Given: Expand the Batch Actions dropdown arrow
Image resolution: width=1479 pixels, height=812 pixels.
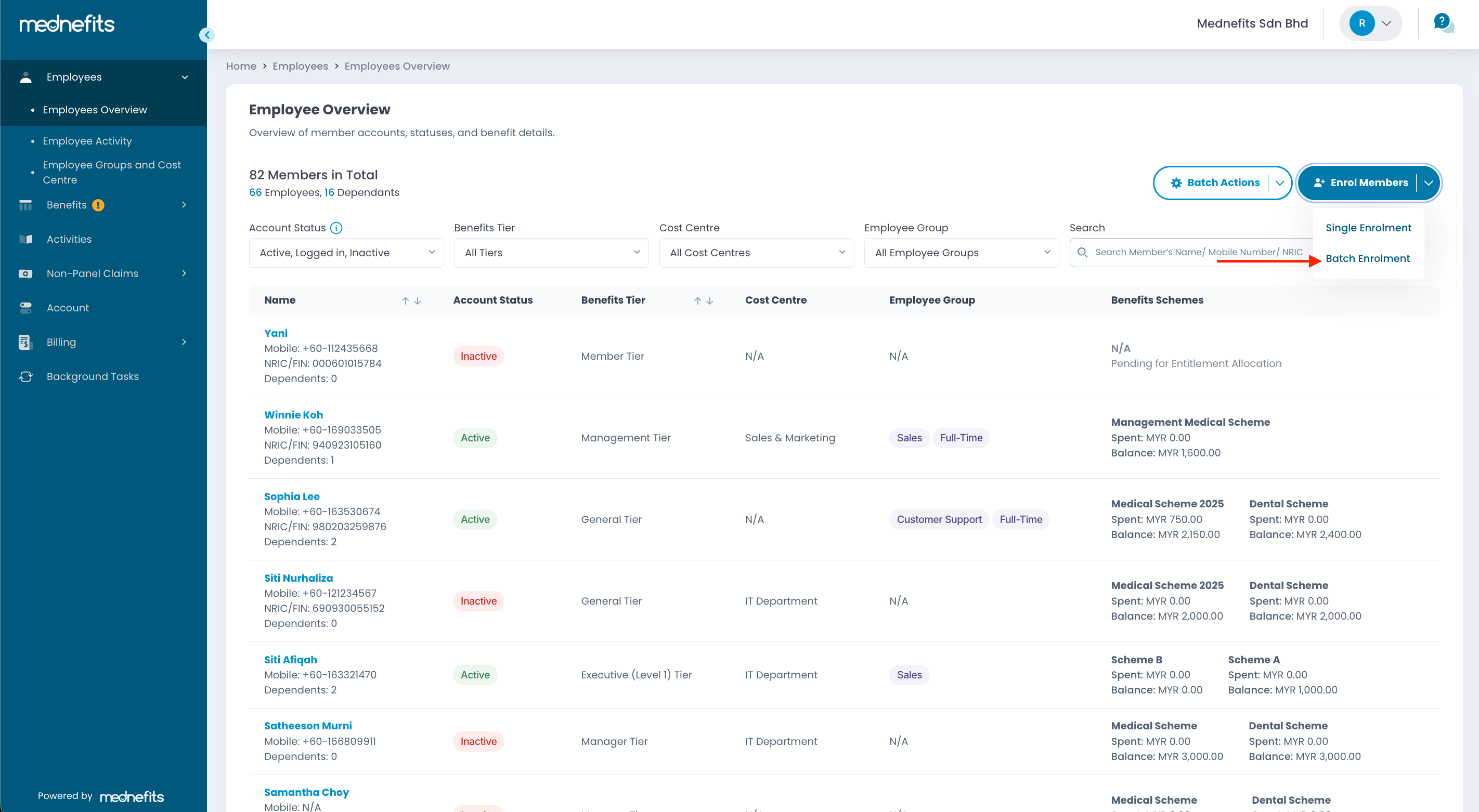Looking at the screenshot, I should [1280, 182].
